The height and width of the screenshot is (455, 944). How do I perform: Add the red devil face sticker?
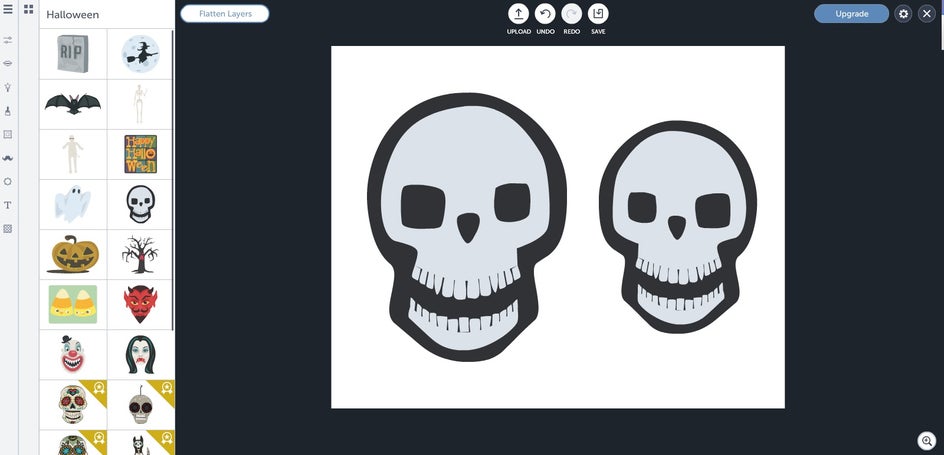(140, 304)
